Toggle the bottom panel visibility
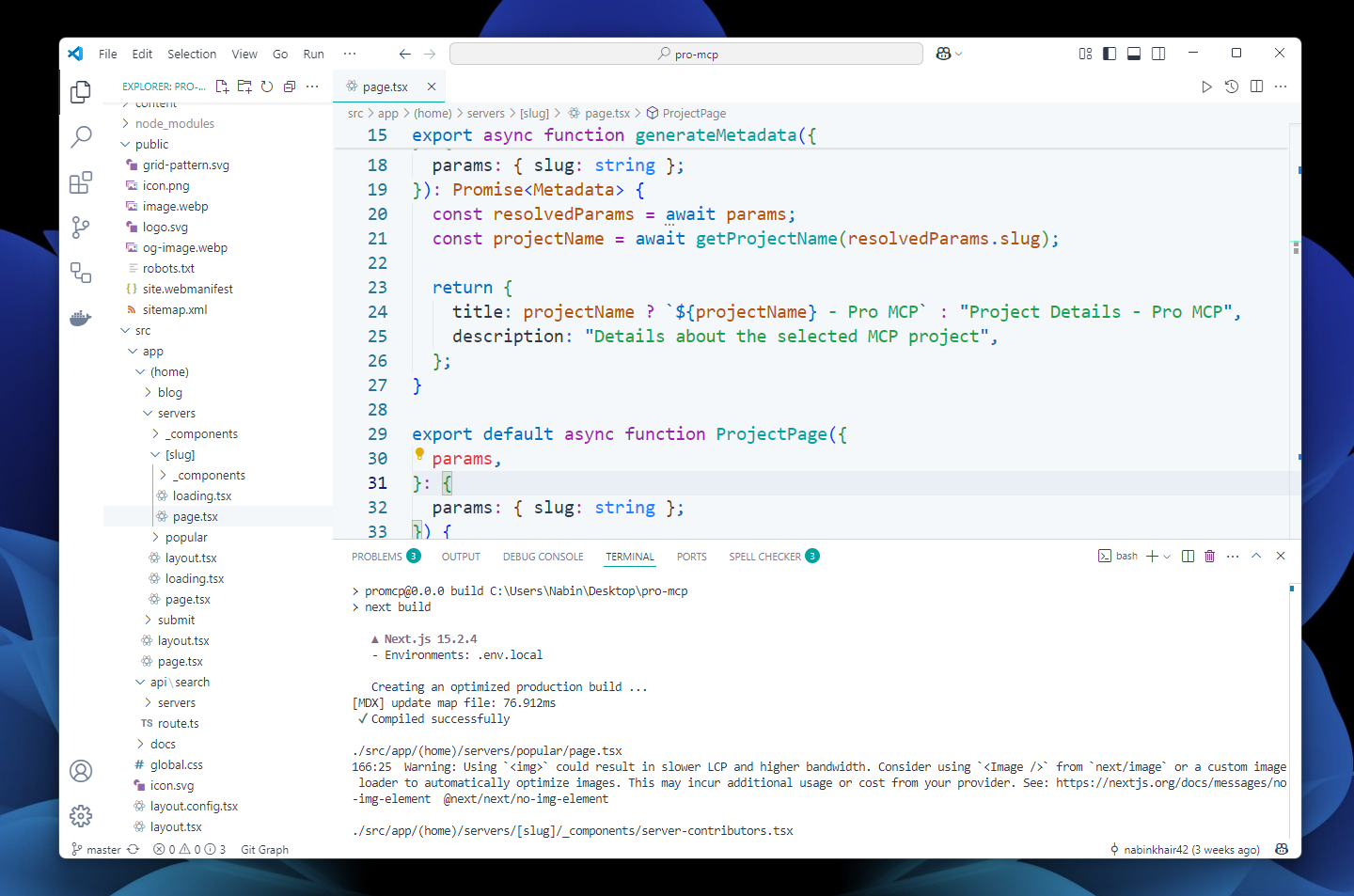The image size is (1354, 896). click(1134, 54)
